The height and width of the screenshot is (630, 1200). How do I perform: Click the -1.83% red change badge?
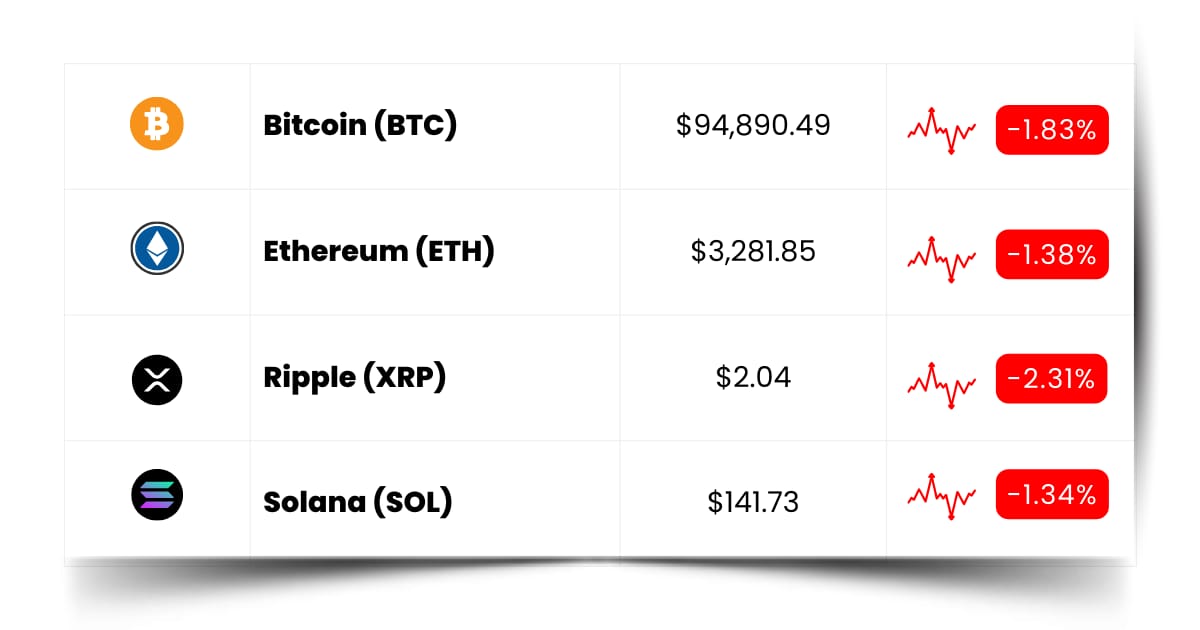[x=1051, y=130]
